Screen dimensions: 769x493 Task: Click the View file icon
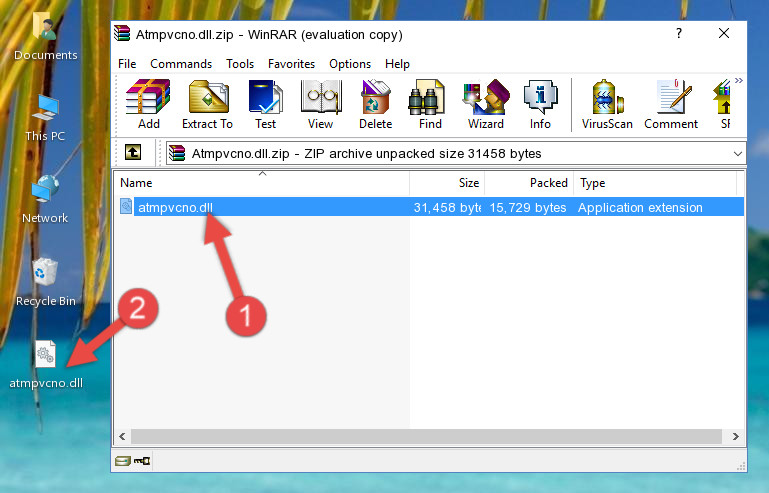(x=321, y=104)
